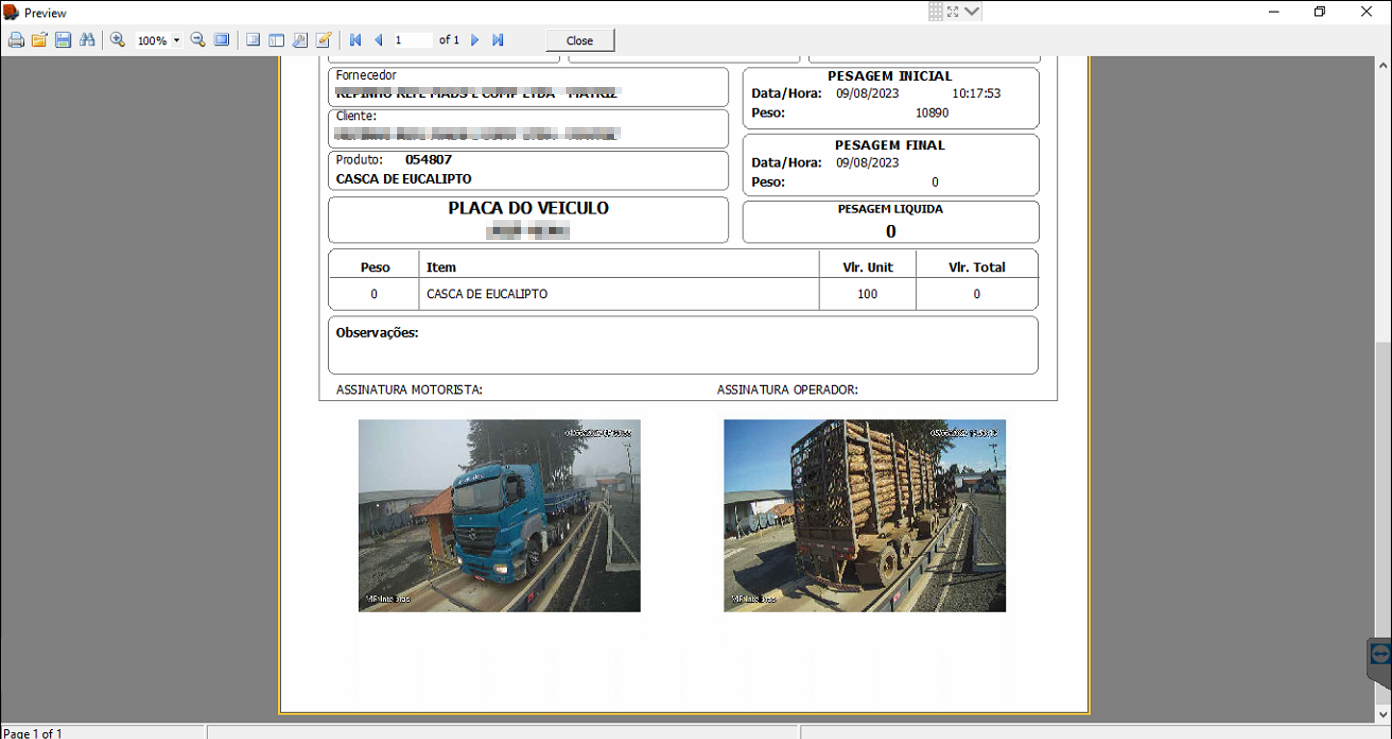Click the edit page pencil icon
Screen dimensions: 1392x739
click(324, 41)
